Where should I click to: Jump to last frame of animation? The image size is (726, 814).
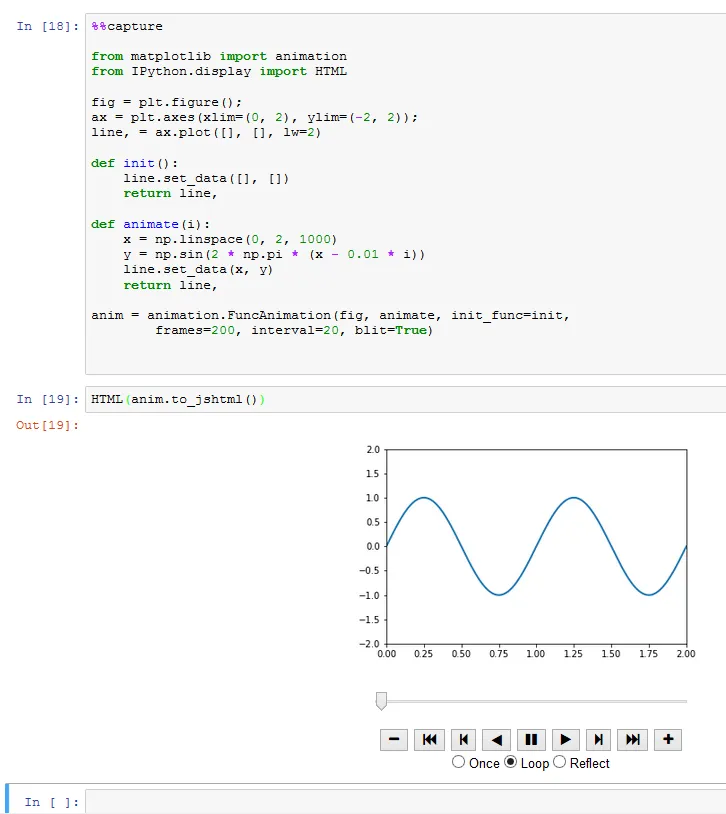633,740
